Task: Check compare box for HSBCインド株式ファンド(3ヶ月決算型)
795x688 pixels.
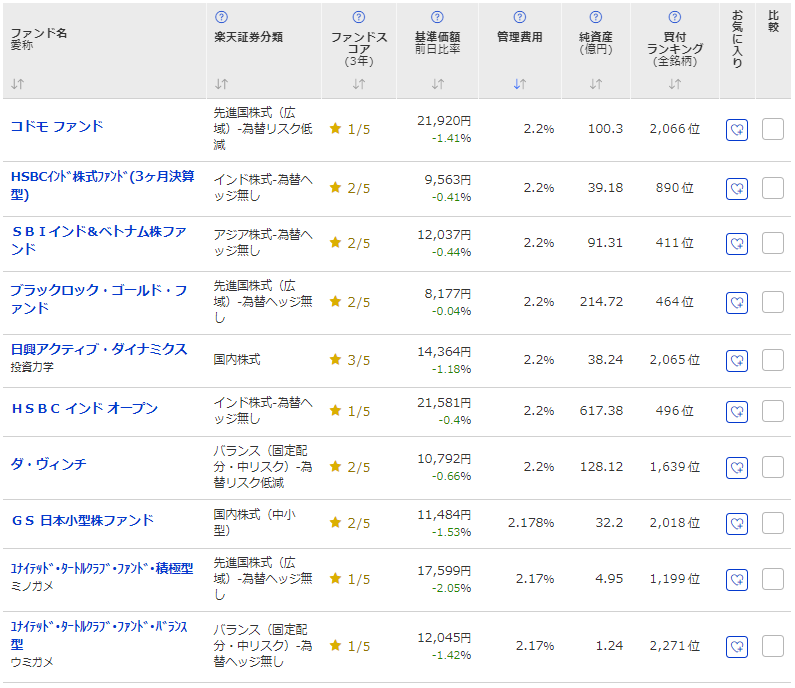Action: pos(773,188)
